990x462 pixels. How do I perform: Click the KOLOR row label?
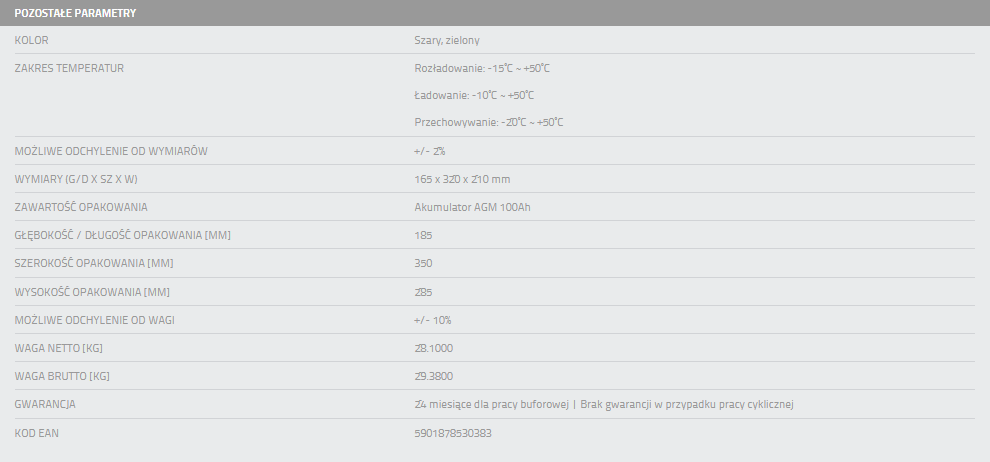point(32,40)
